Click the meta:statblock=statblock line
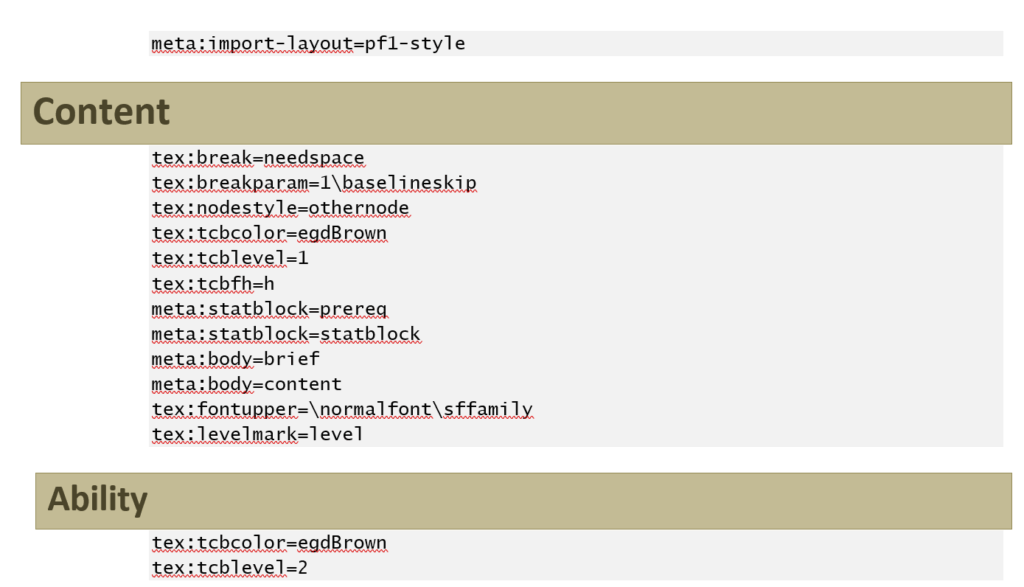 coord(286,334)
